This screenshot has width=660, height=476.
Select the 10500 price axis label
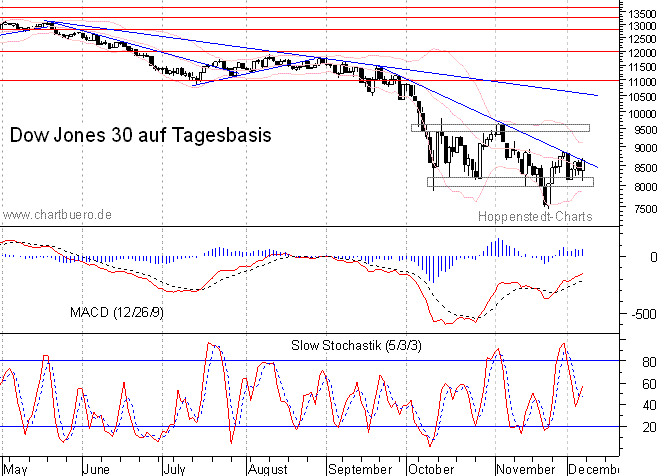[642, 97]
